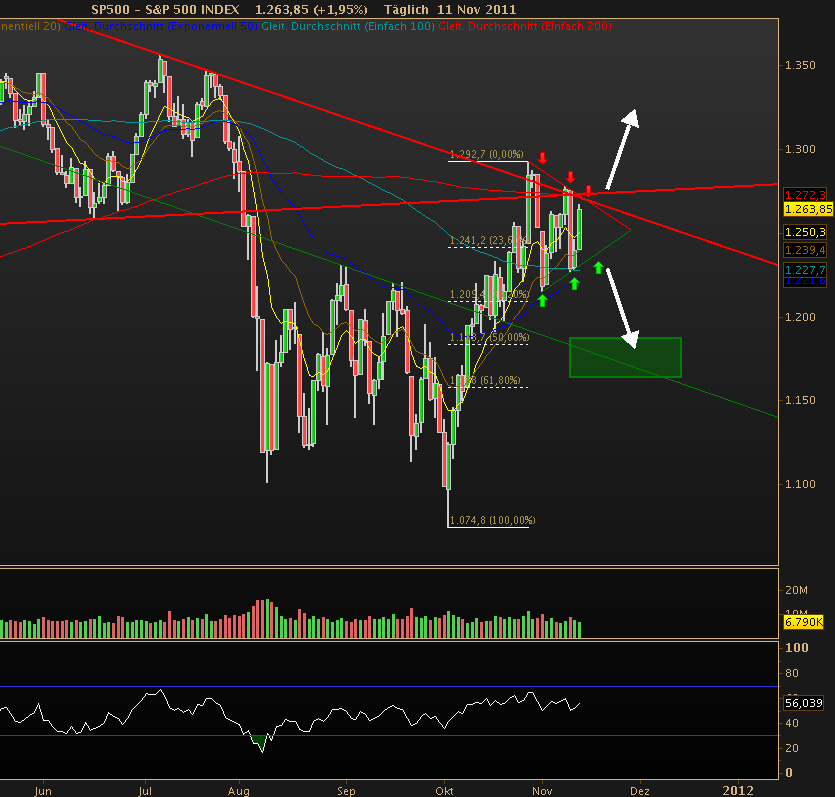
Task: Click the orange 1.239,4 price tag
Action: point(805,250)
